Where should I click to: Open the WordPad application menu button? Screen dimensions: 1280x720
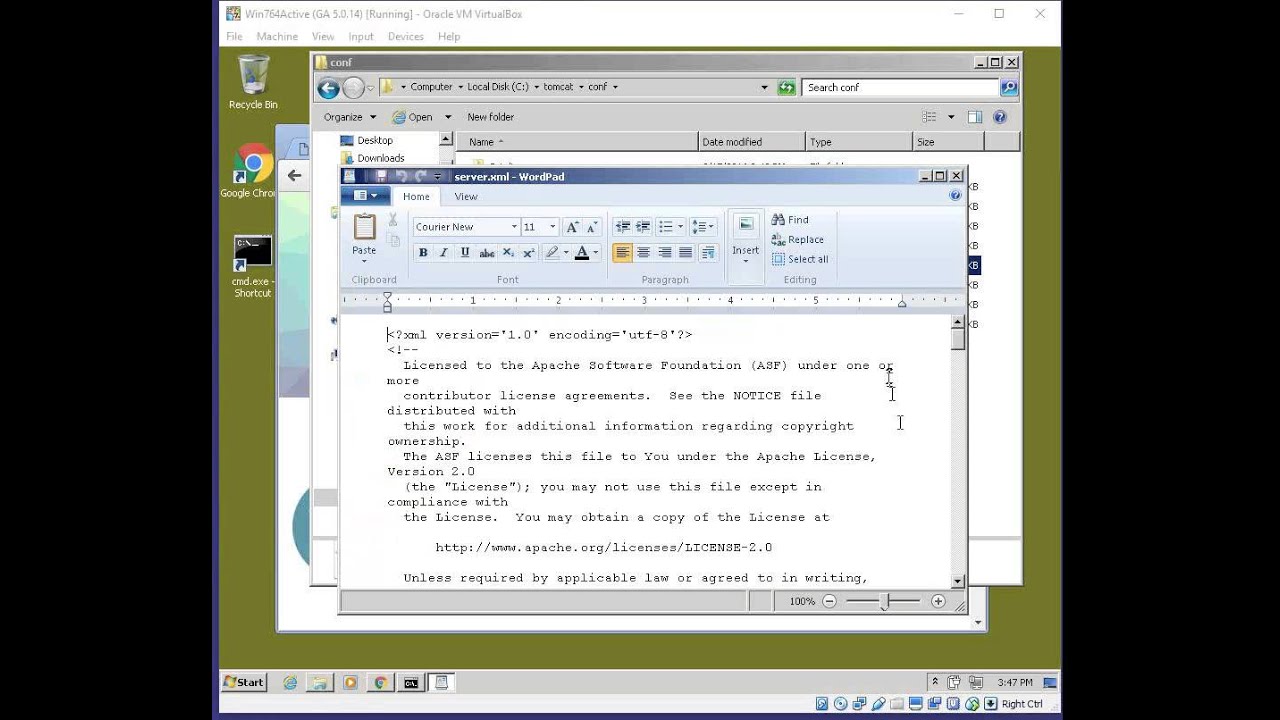point(365,196)
